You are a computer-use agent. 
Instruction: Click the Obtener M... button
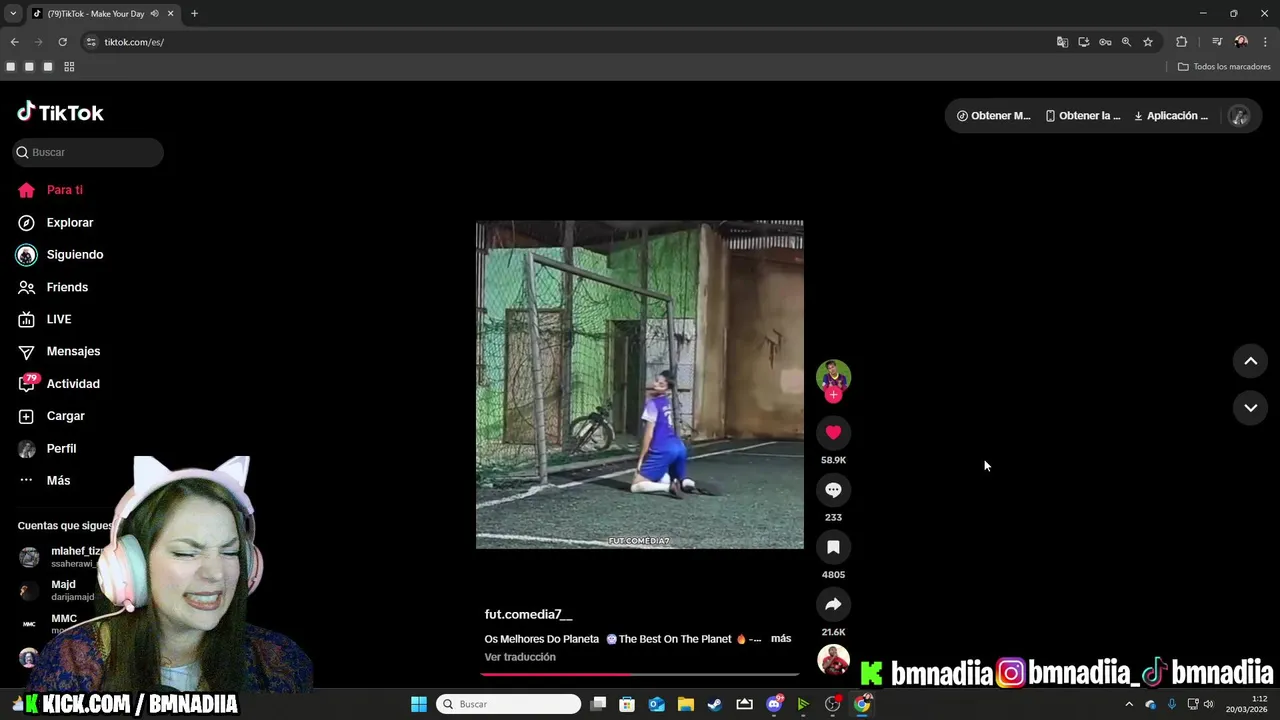993,116
